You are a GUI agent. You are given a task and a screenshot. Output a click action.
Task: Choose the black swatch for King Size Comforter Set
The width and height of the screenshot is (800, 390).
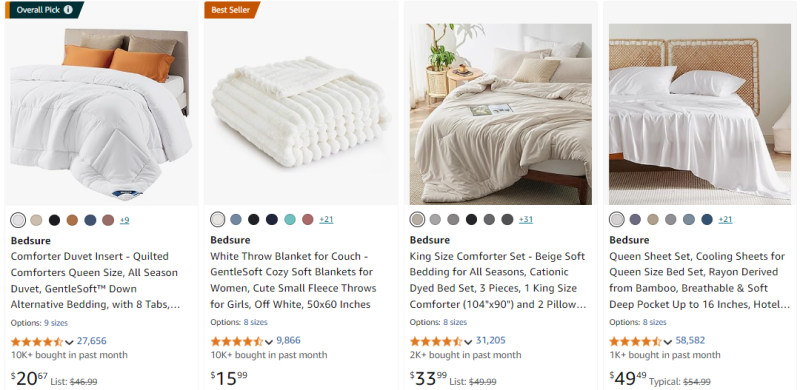[471, 220]
